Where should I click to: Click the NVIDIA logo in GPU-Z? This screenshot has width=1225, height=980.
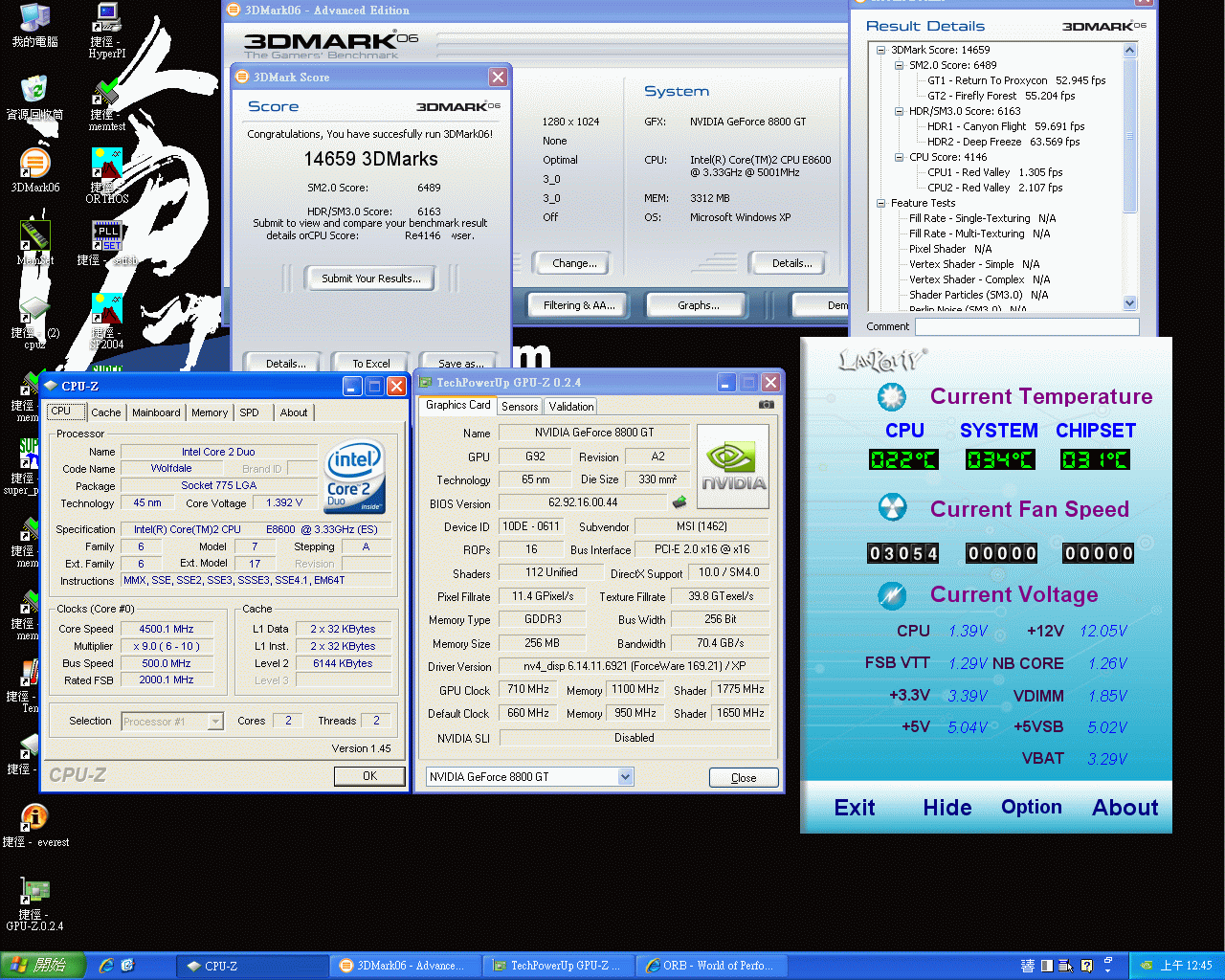click(x=733, y=467)
